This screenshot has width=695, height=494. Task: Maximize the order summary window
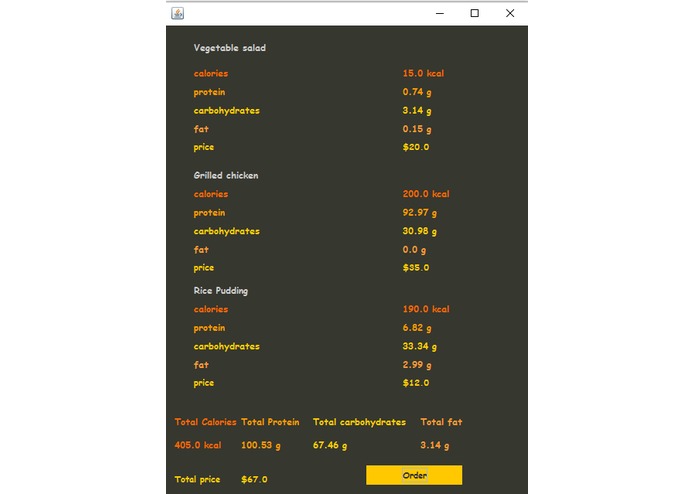click(475, 13)
